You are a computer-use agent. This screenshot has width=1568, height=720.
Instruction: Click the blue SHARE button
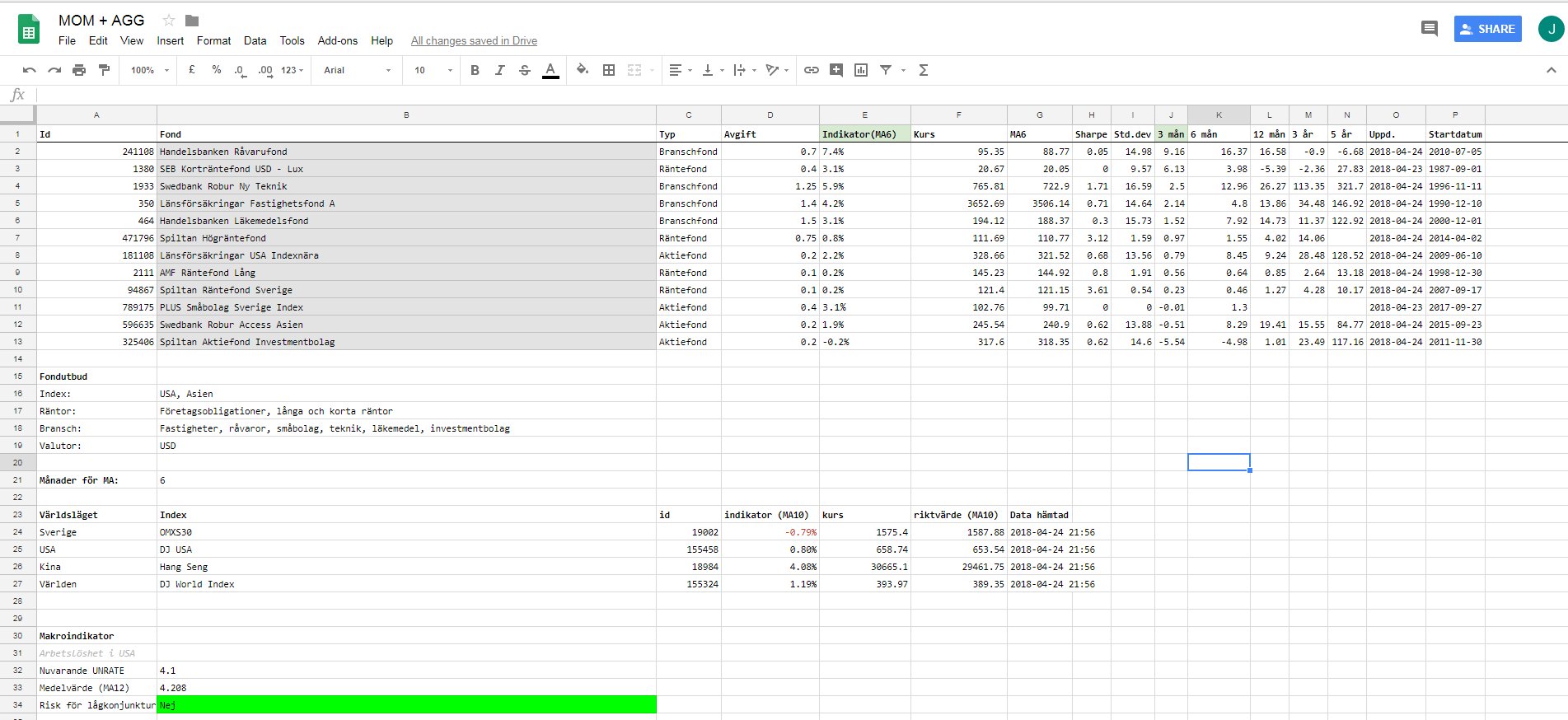1487,29
